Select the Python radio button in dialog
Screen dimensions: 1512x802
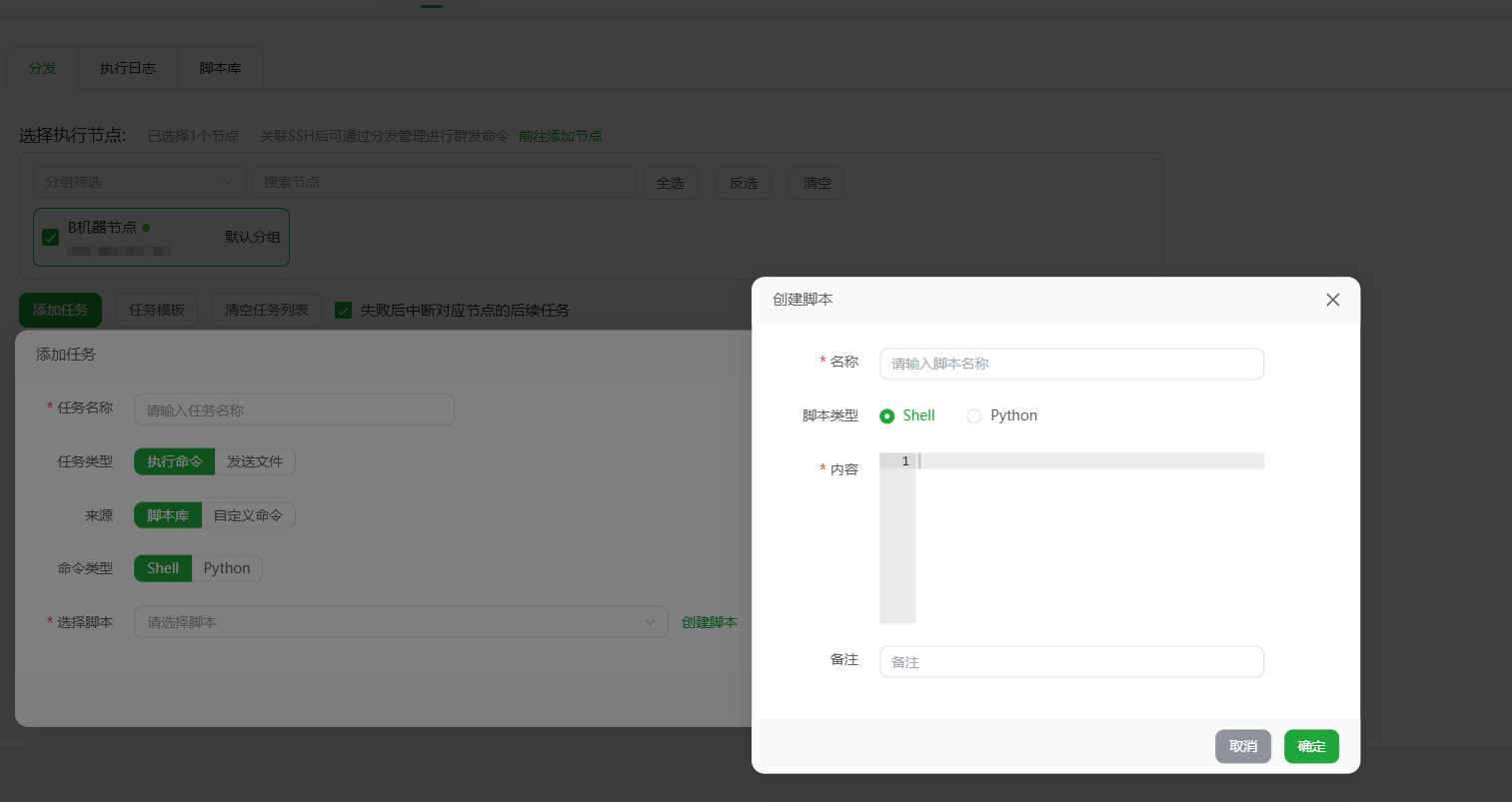(974, 415)
